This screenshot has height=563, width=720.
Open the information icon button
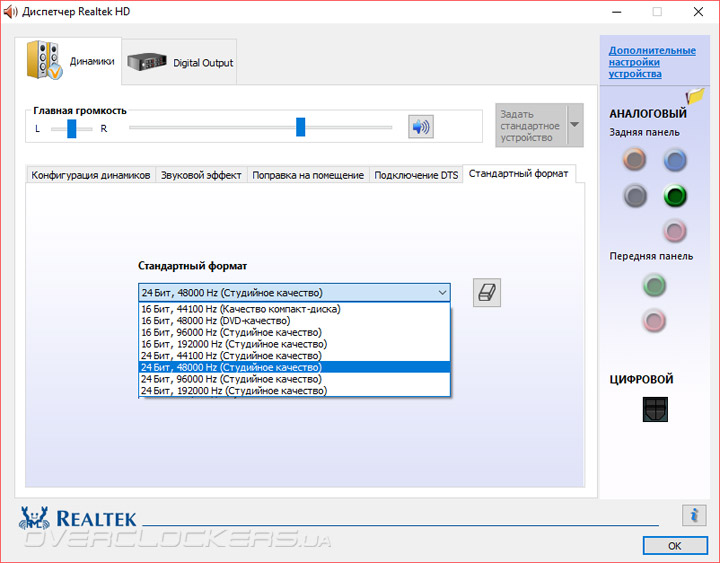pos(694,515)
